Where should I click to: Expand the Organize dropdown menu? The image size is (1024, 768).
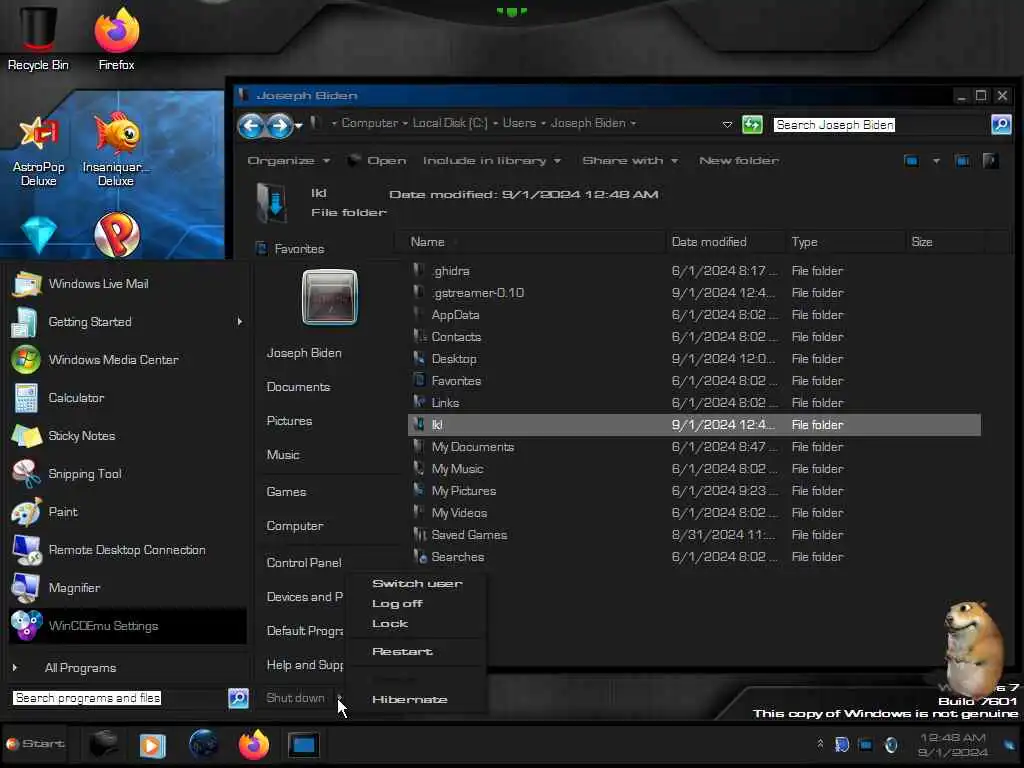(x=289, y=161)
